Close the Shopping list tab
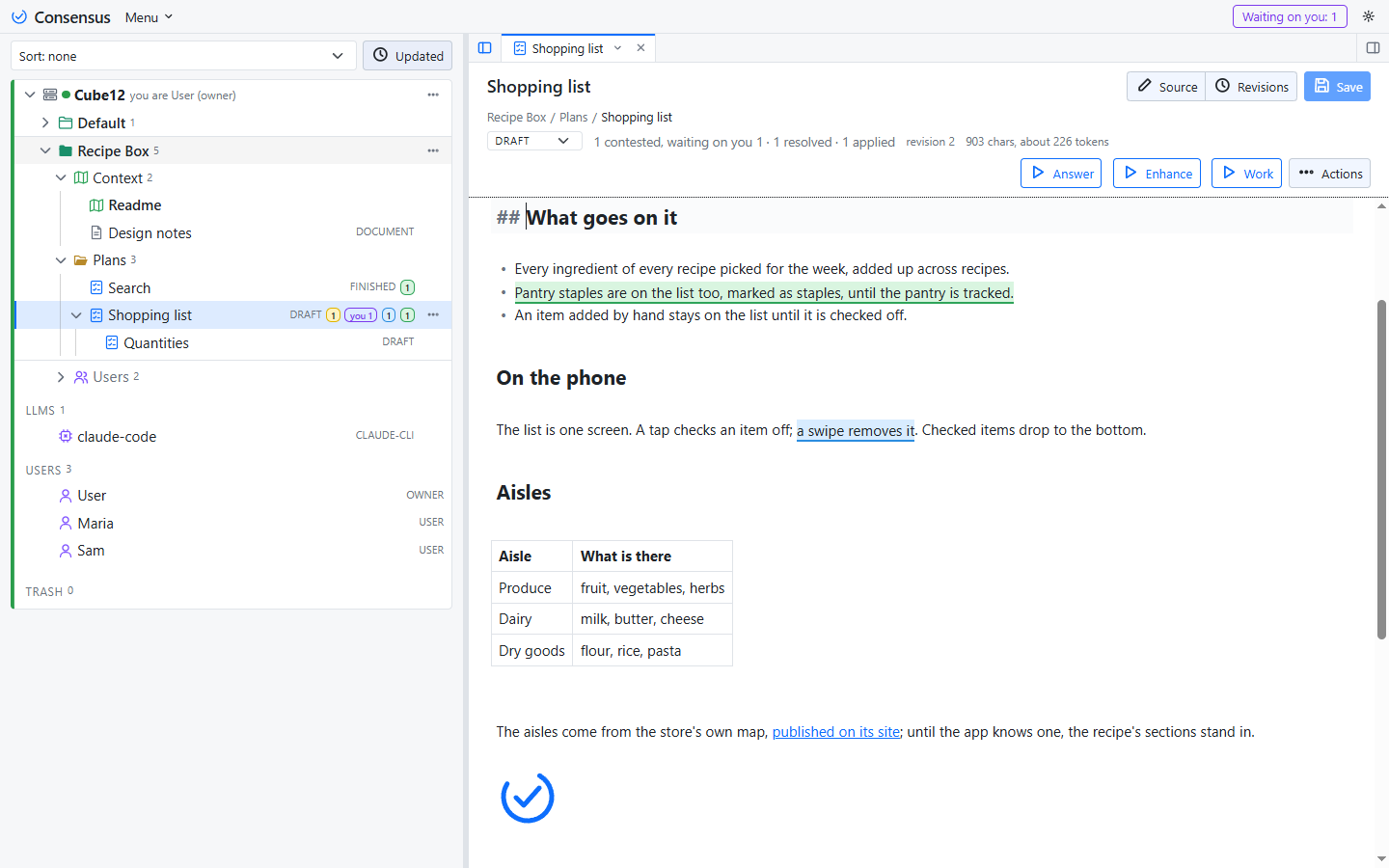The width and height of the screenshot is (1389, 868). [x=640, y=48]
